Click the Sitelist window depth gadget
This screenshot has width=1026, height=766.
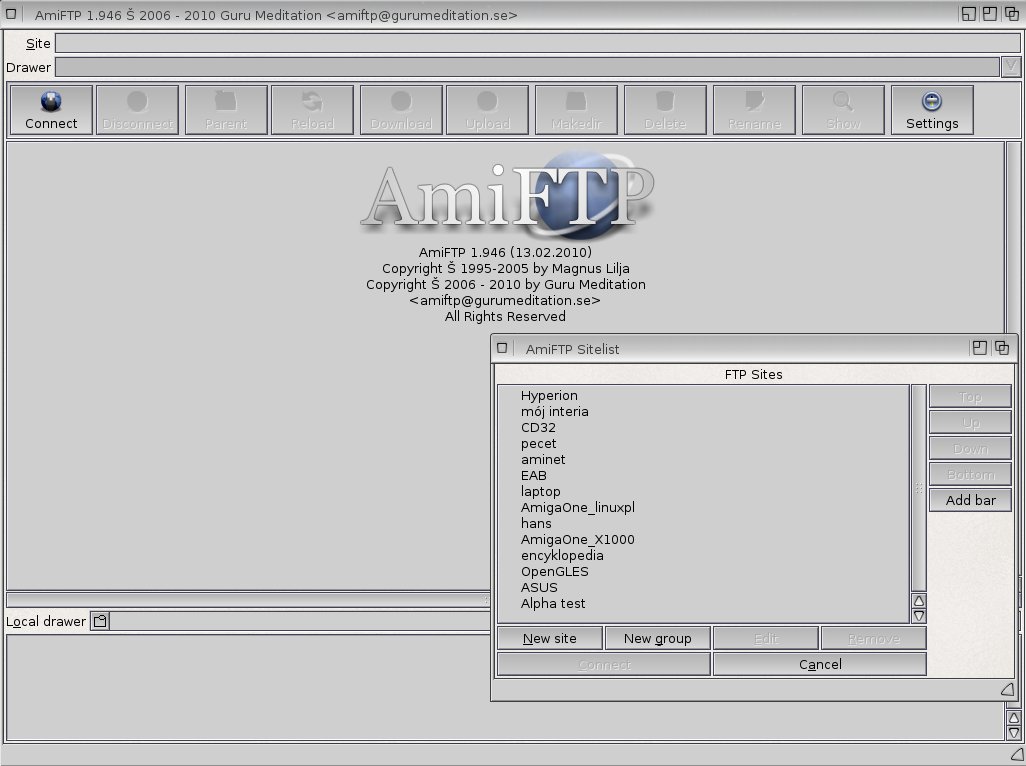pyautogui.click(x=1002, y=348)
